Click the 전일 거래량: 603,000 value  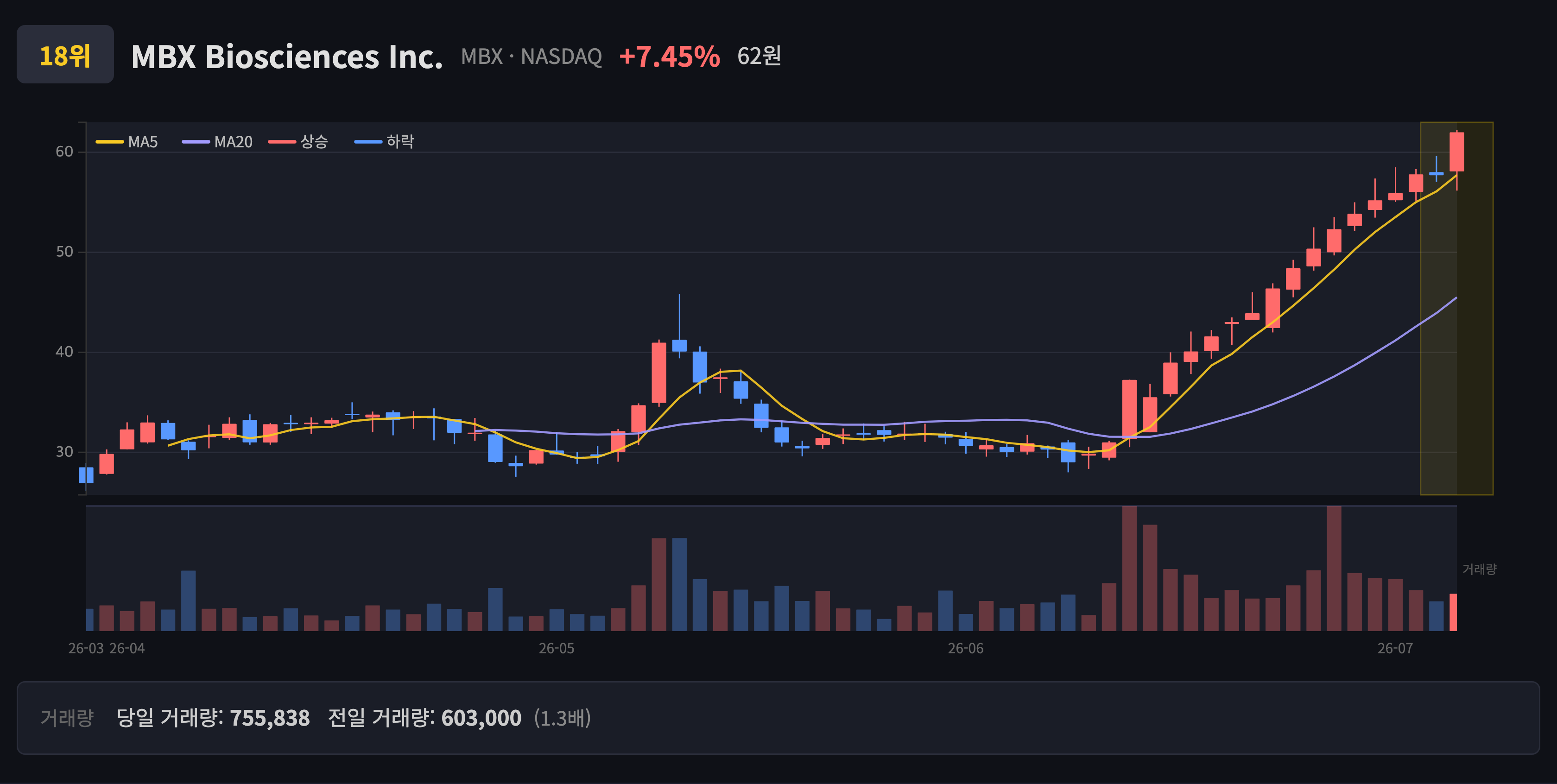[x=424, y=718]
